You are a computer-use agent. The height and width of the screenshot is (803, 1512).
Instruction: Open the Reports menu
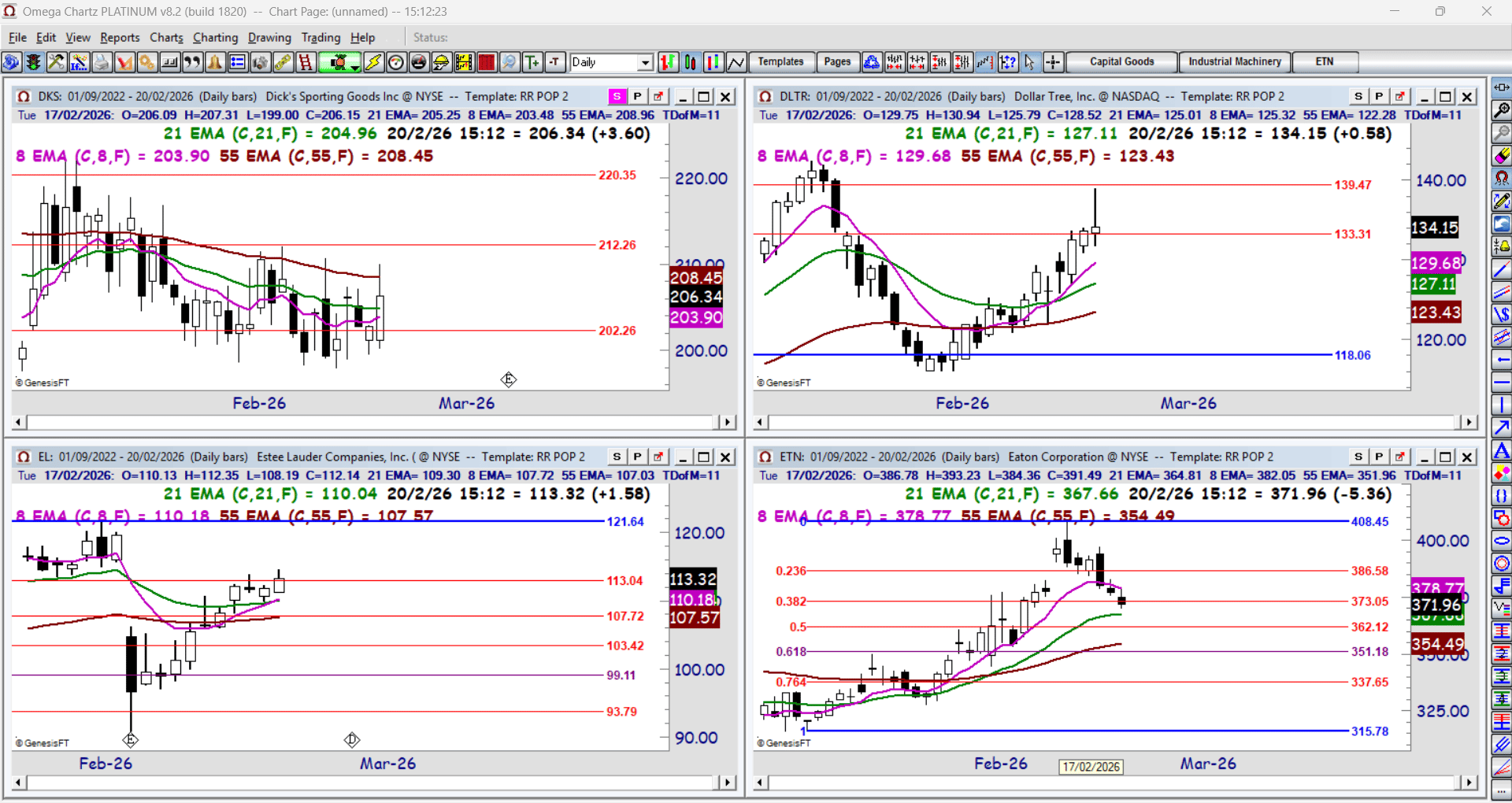(x=120, y=37)
